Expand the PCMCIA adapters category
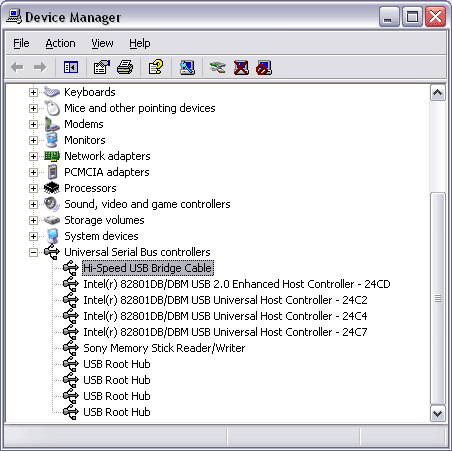Viewport: 452px width, 451px height. tap(33, 172)
